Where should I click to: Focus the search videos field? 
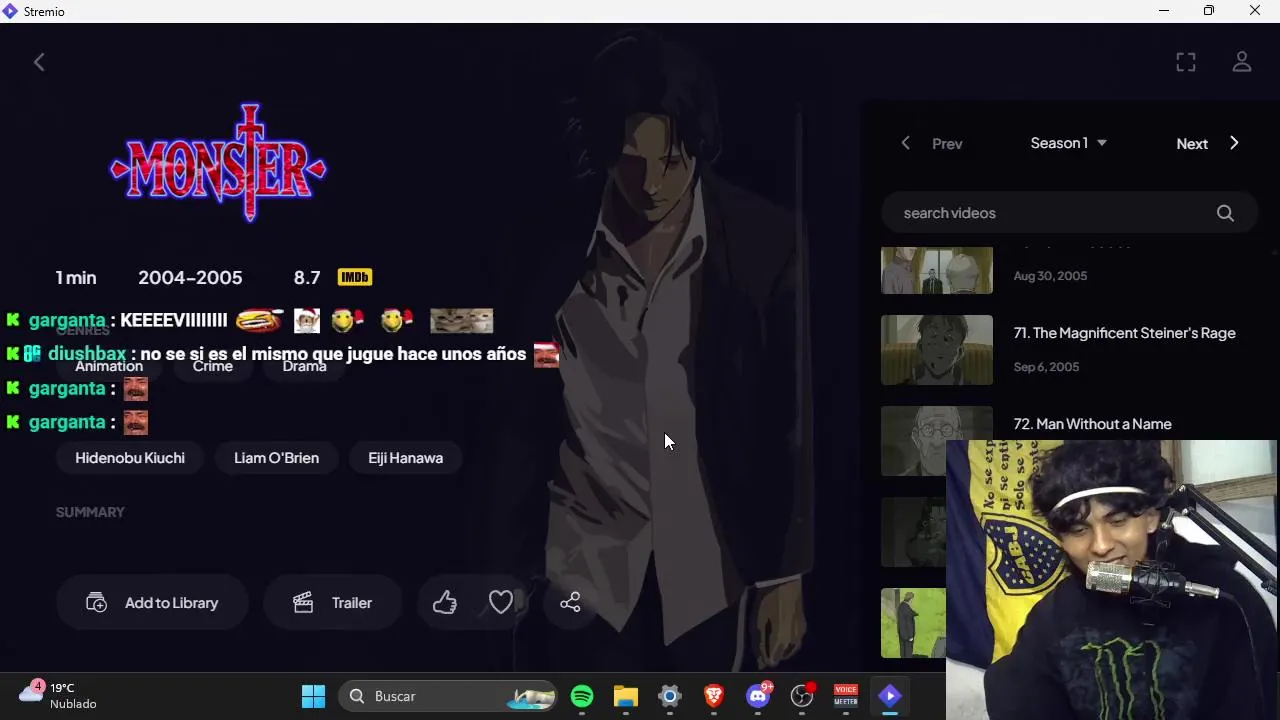coord(1069,213)
